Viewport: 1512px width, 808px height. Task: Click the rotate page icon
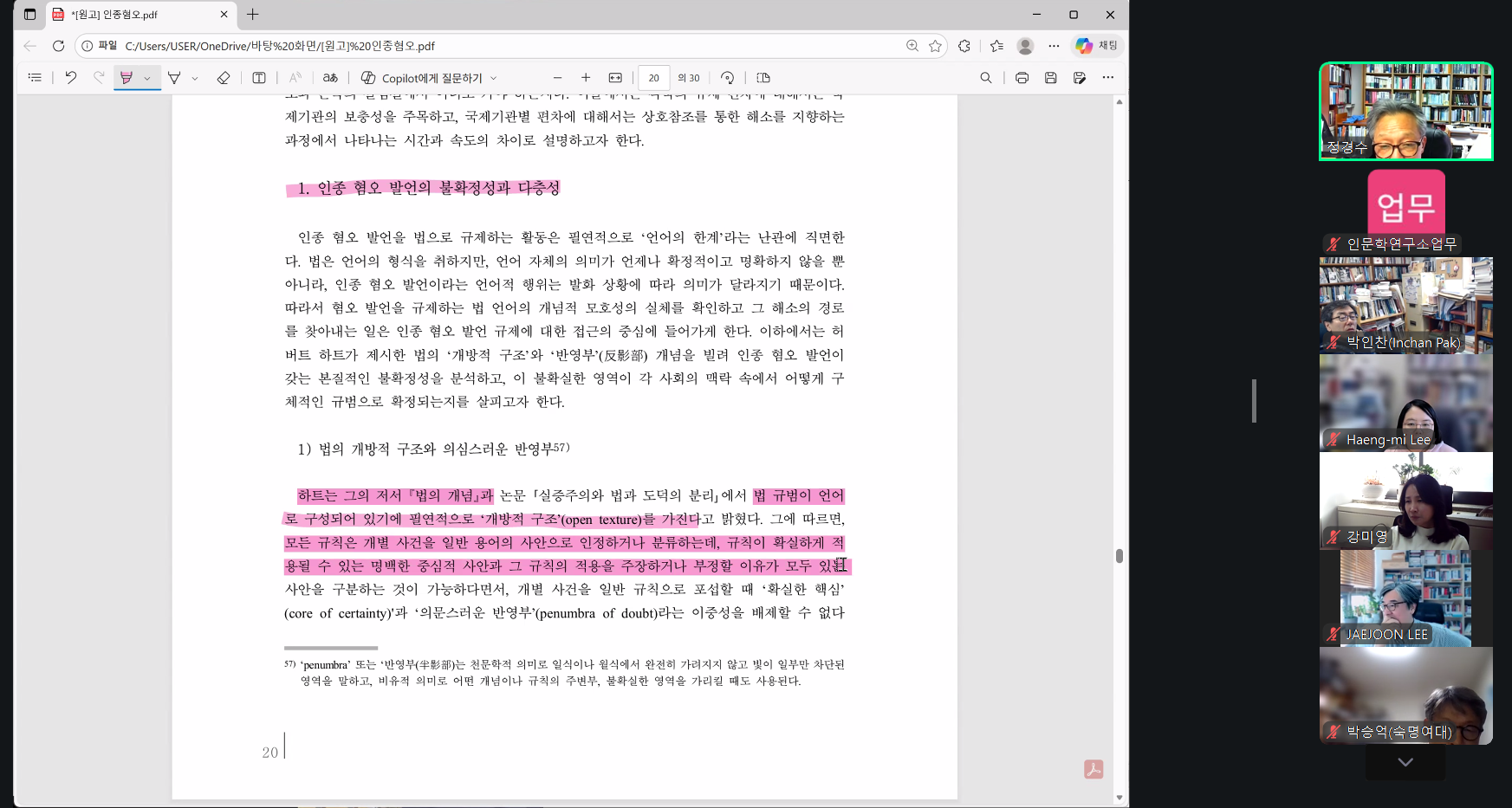pyautogui.click(x=728, y=78)
